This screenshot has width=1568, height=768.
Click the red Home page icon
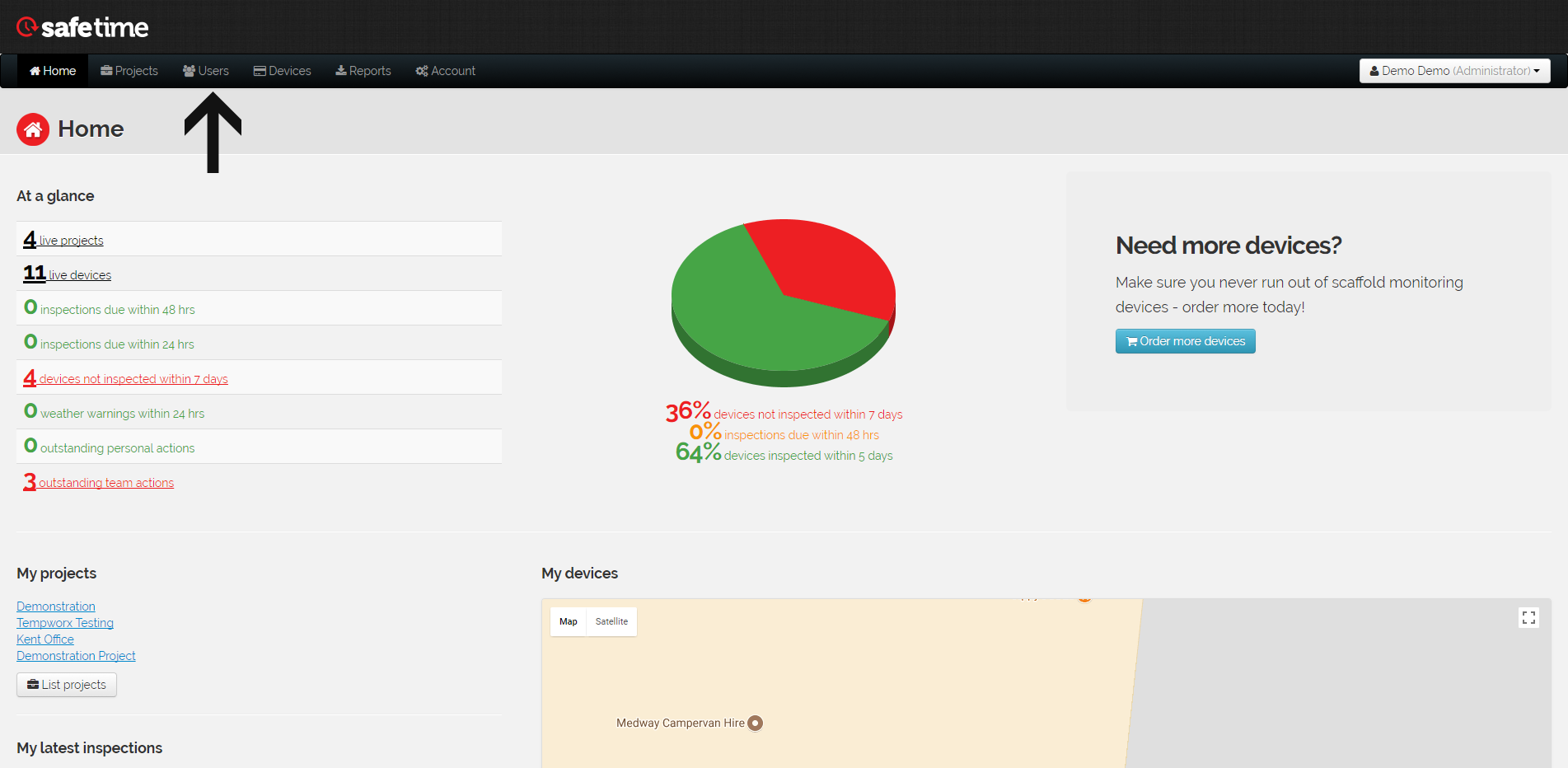(x=33, y=129)
